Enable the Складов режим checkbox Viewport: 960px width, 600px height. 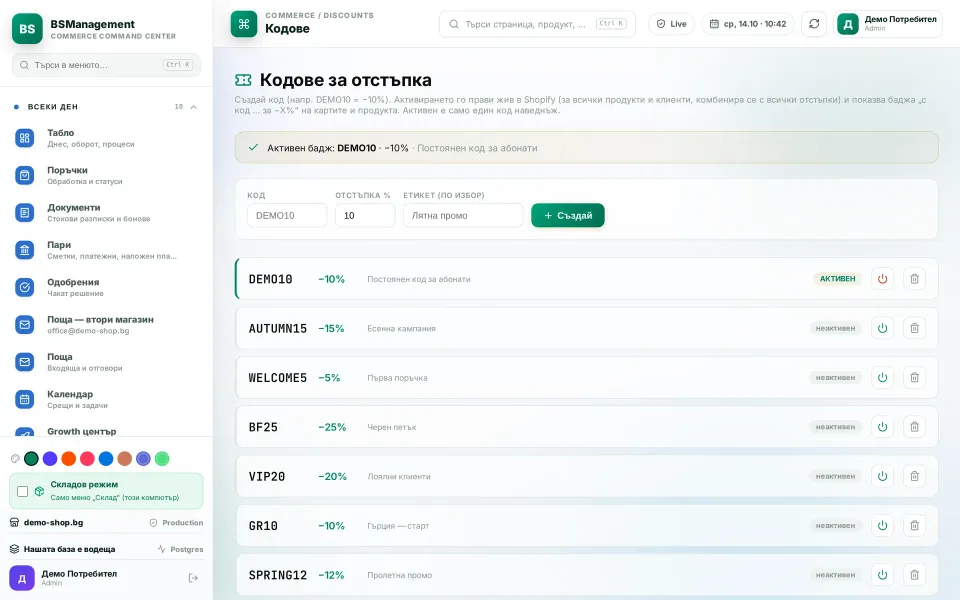pos(23,491)
